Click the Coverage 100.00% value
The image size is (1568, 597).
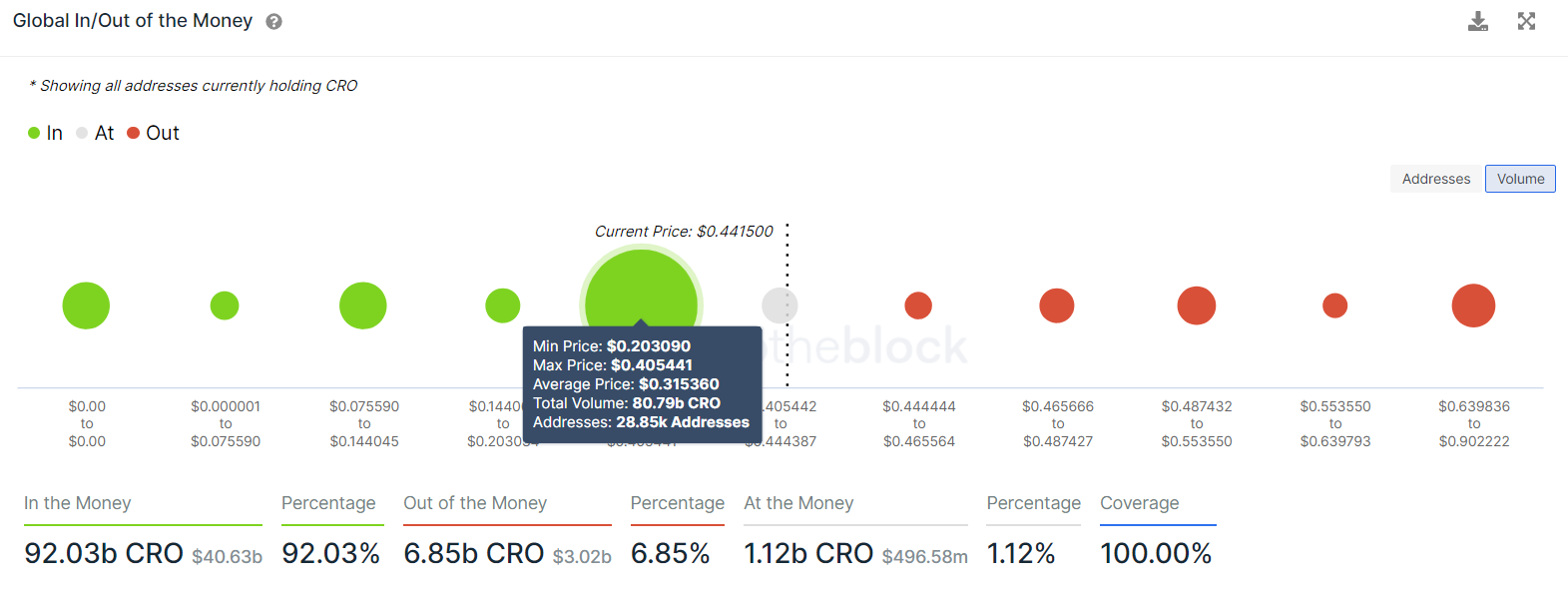[x=1156, y=553]
